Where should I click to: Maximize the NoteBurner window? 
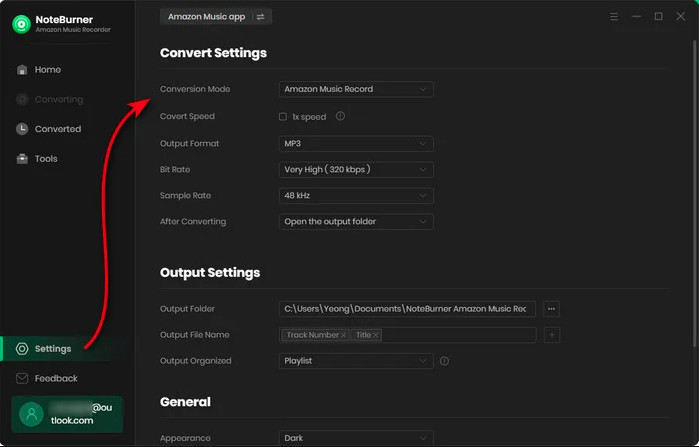click(x=658, y=16)
